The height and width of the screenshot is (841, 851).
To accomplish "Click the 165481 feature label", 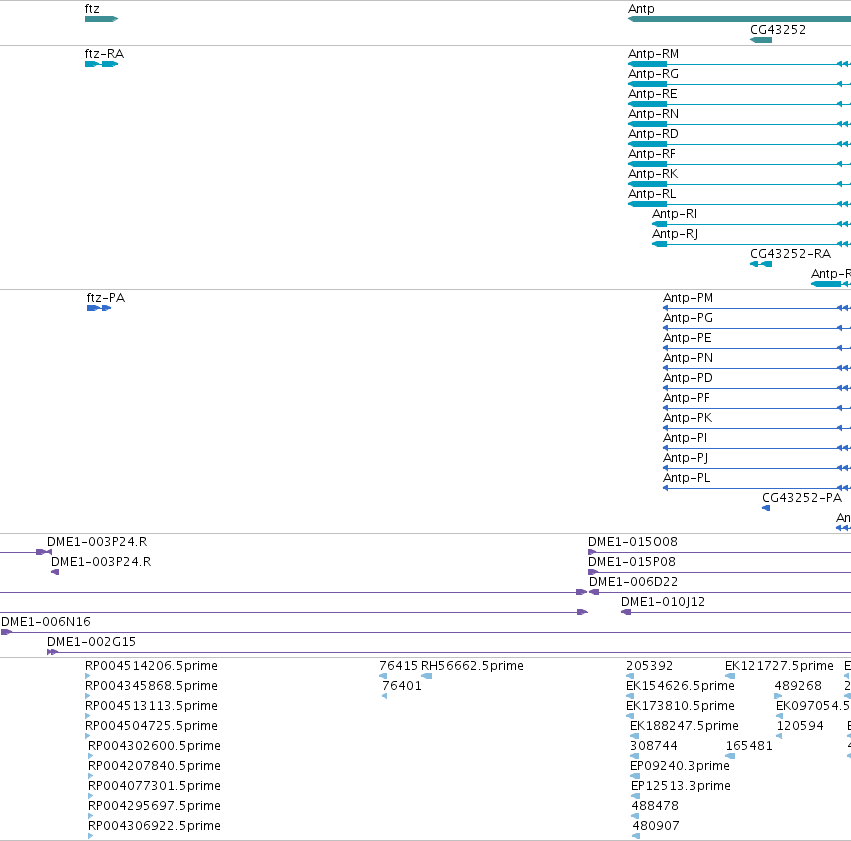I will (749, 746).
